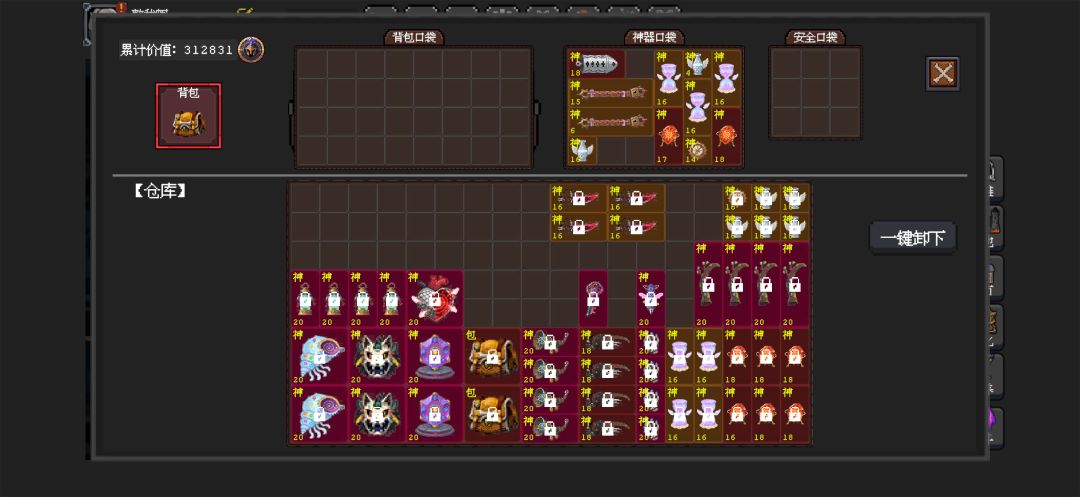Select the locked pink-winged fairy level 20

coord(651,299)
